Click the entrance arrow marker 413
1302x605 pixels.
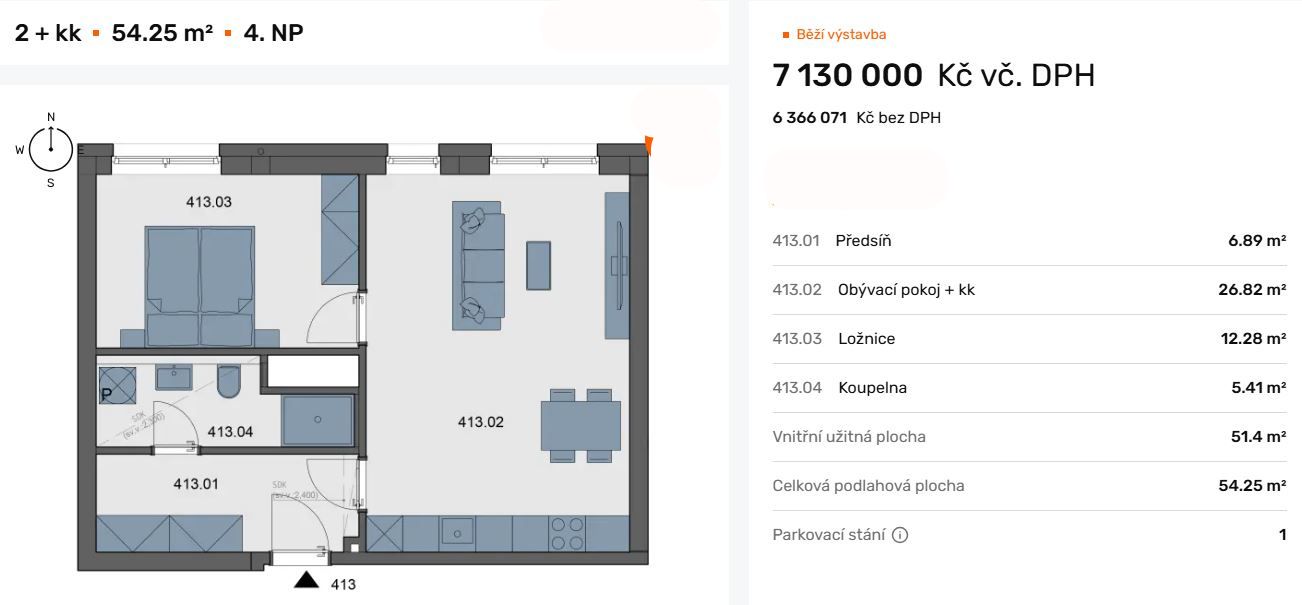point(307,581)
